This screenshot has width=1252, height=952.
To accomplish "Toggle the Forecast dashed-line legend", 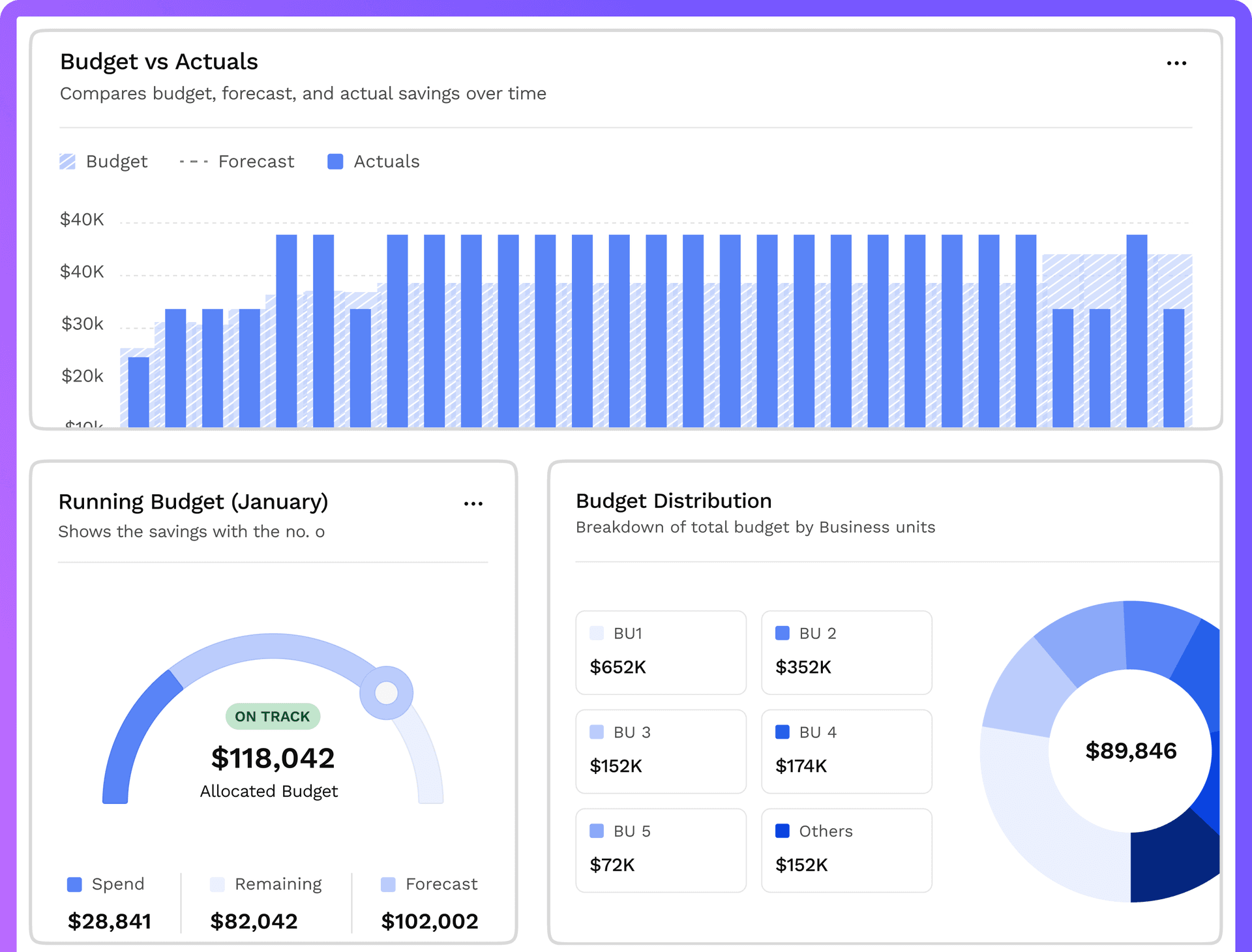I will (x=237, y=162).
